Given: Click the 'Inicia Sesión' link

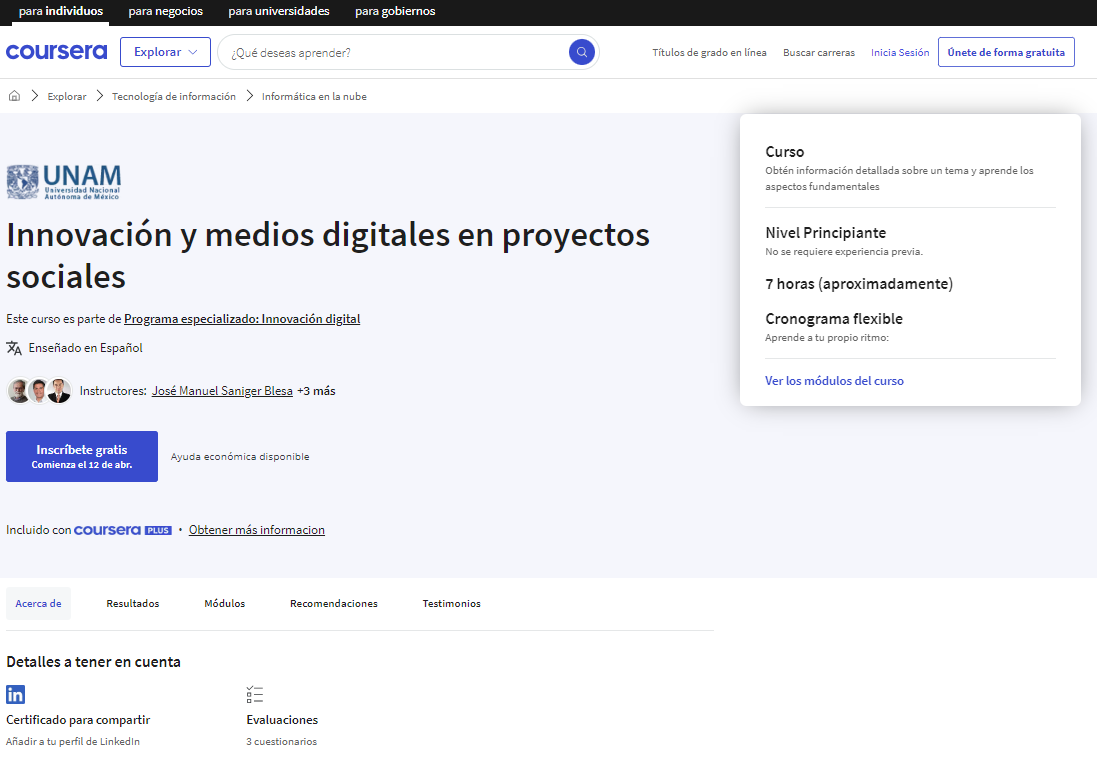Looking at the screenshot, I should pyautogui.click(x=900, y=52).
